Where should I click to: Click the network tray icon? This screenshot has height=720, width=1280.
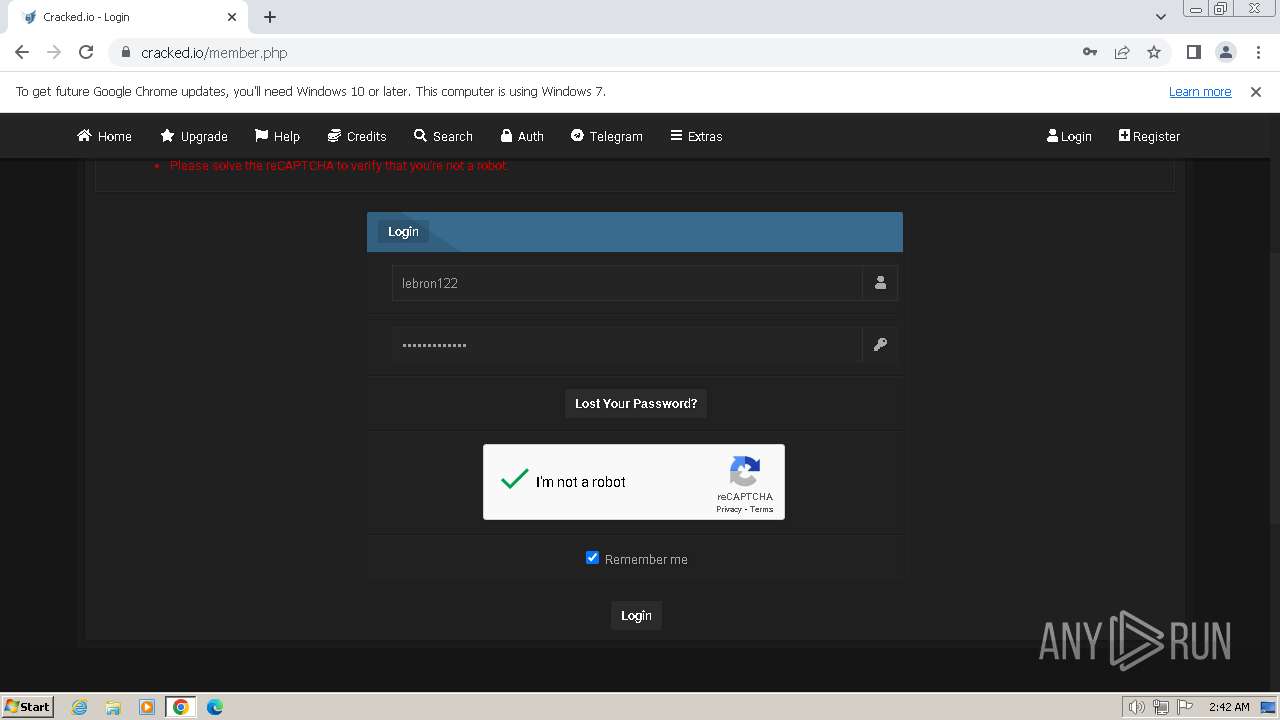tap(1161, 707)
